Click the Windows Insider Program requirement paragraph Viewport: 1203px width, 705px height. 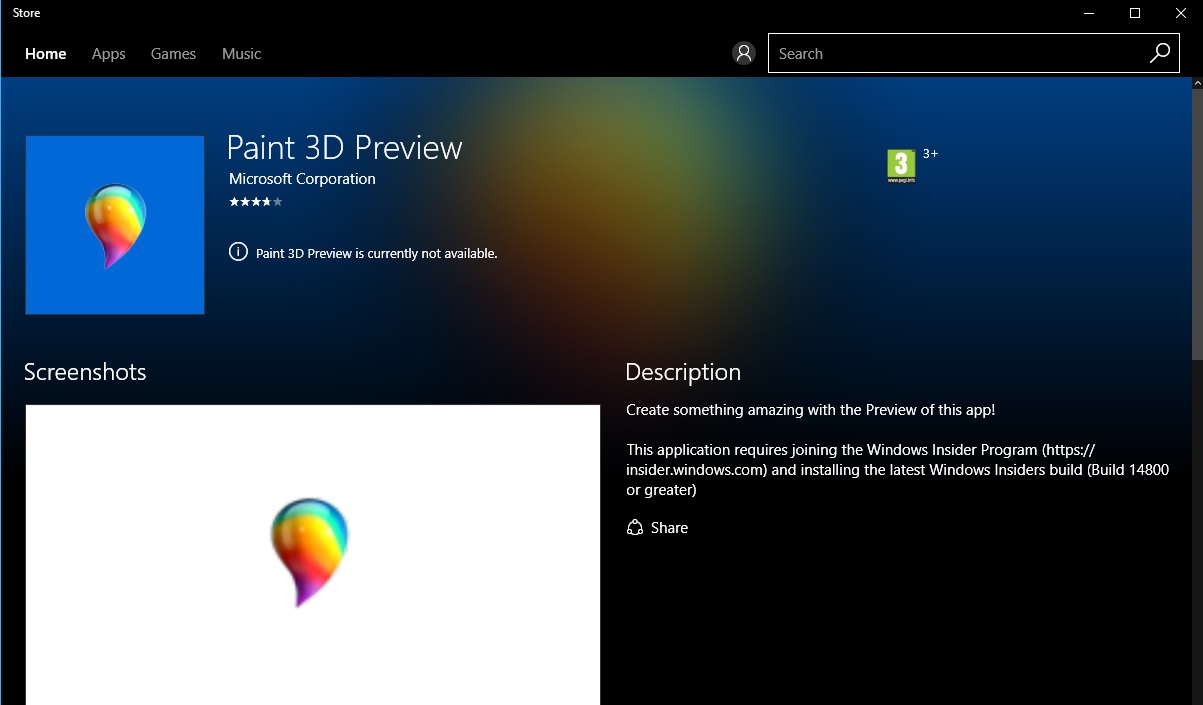(898, 470)
